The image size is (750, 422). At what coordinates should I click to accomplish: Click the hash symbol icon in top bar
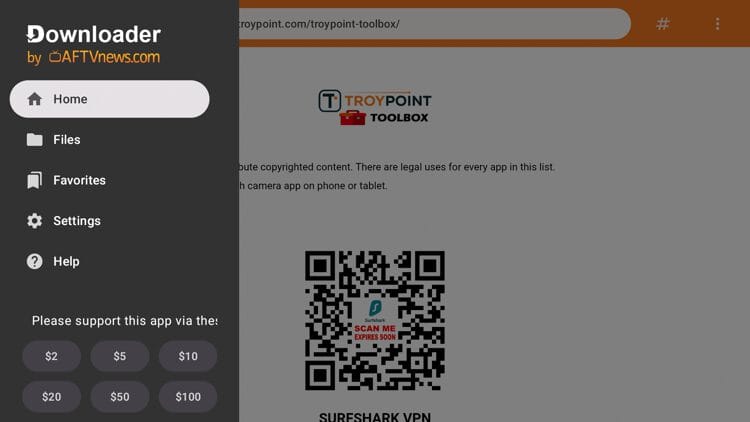click(x=662, y=23)
